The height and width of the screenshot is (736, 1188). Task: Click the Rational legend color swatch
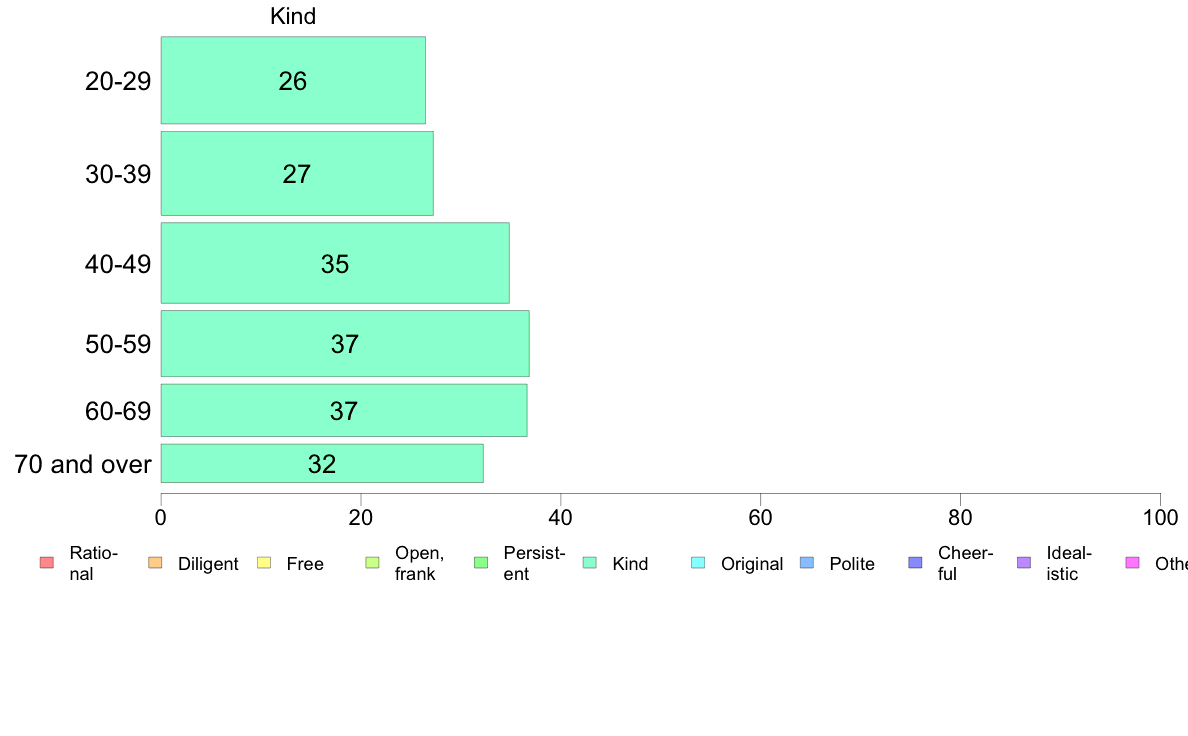[47, 562]
